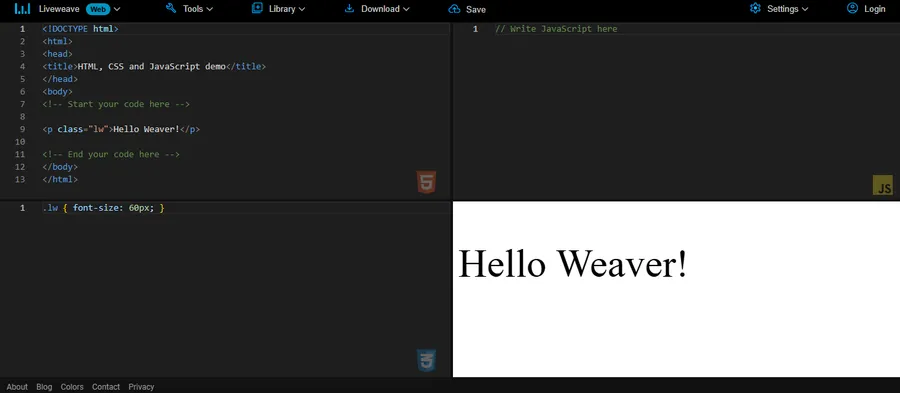The width and height of the screenshot is (900, 393).
Task: Click the JS badge in JavaScript editor
Action: click(883, 185)
